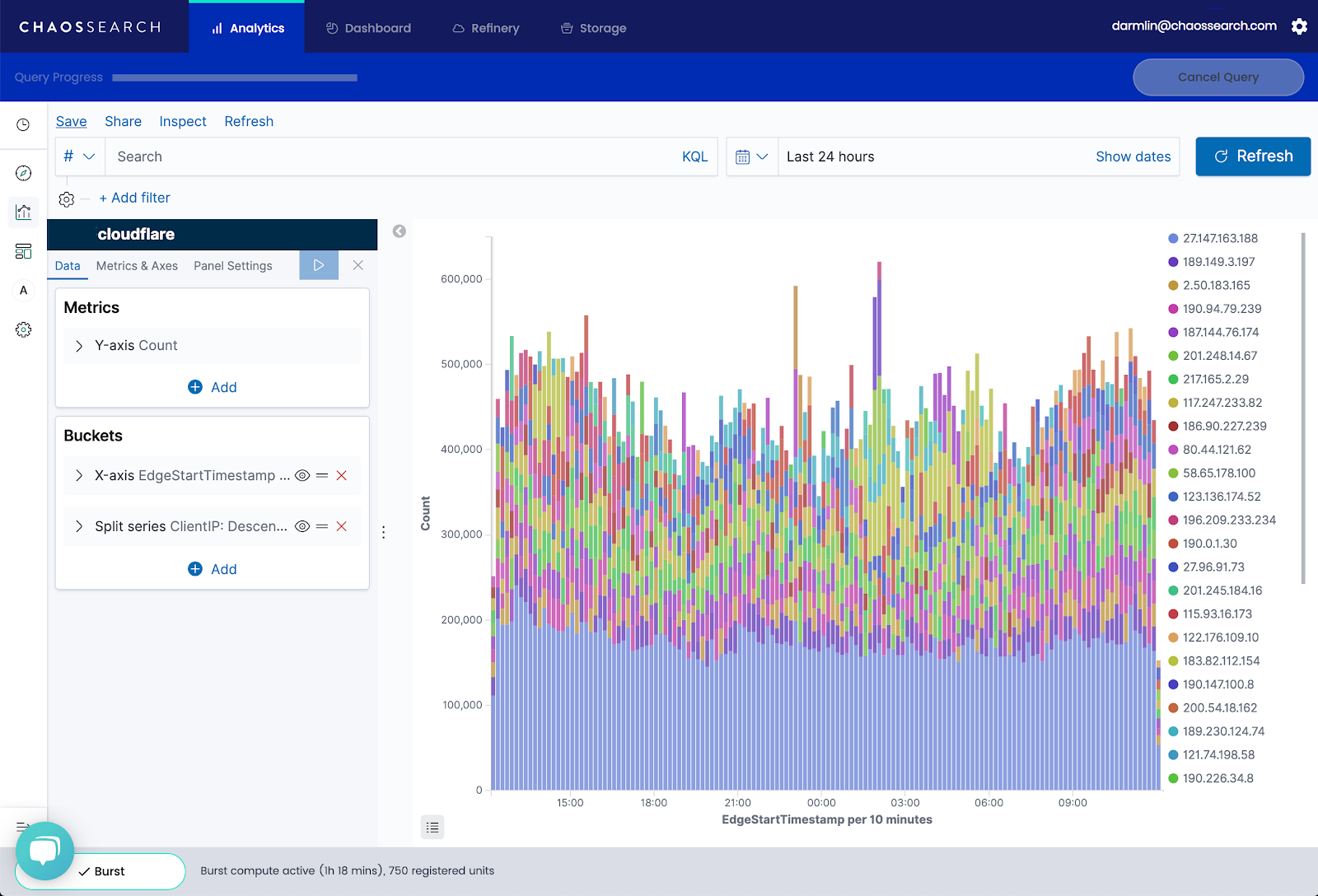
Task: Click color dot for 201.248.14.67
Action: click(1173, 356)
